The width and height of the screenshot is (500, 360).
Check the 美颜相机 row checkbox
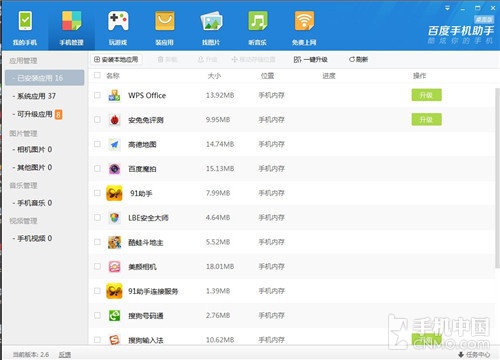coord(97,266)
